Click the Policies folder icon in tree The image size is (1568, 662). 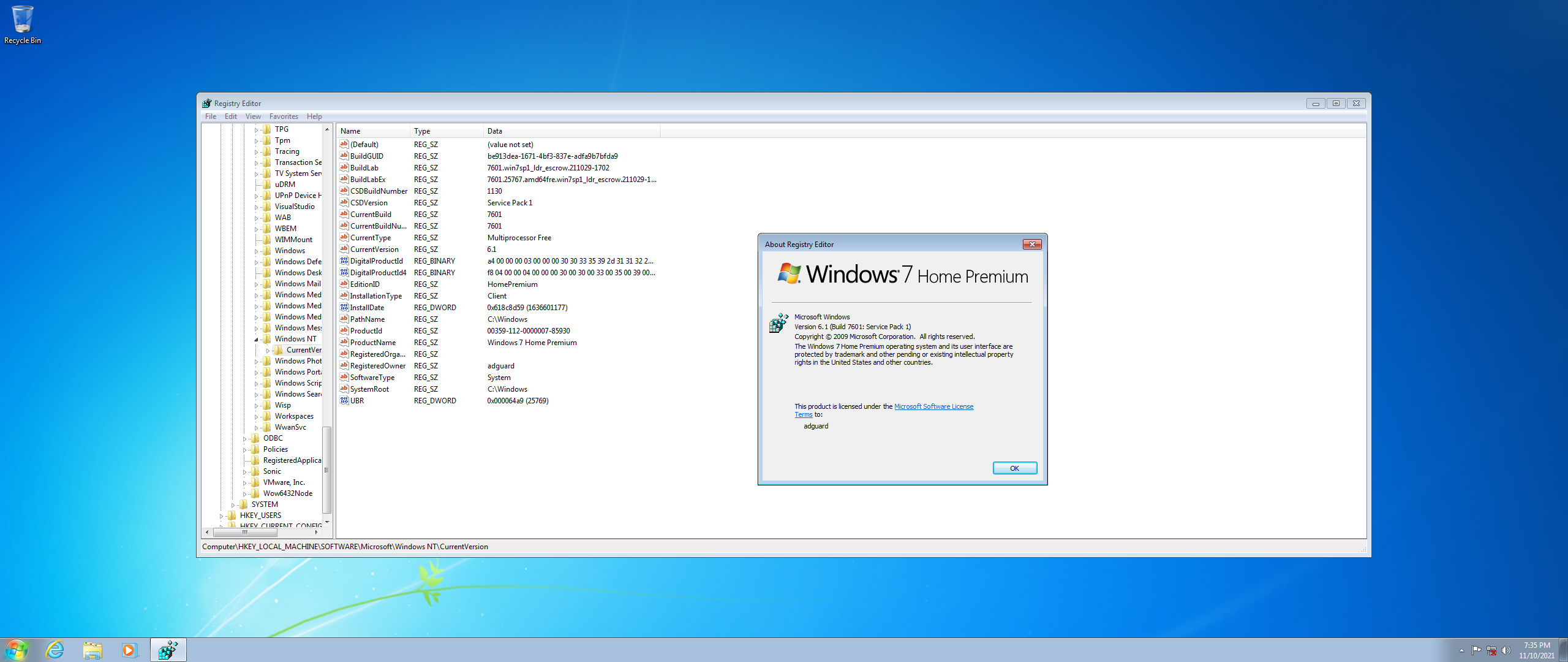click(x=255, y=449)
